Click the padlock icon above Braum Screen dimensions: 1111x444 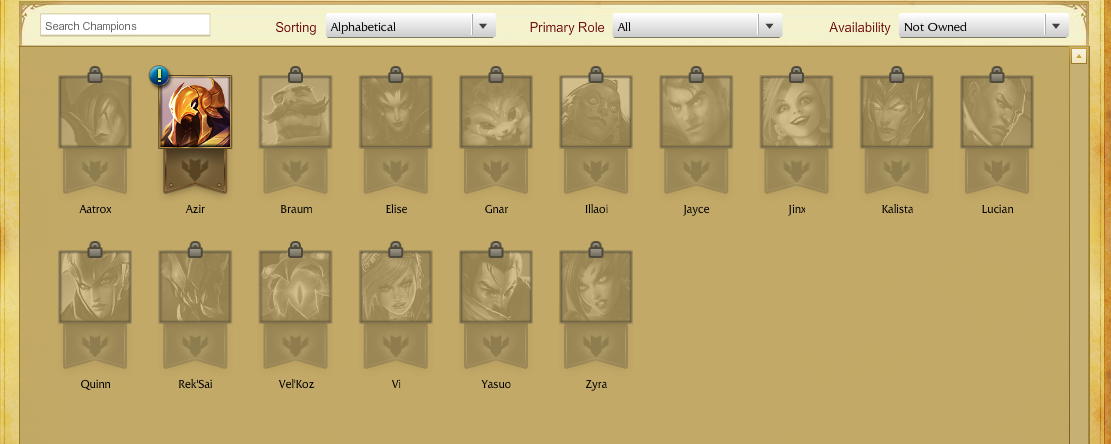(x=295, y=73)
